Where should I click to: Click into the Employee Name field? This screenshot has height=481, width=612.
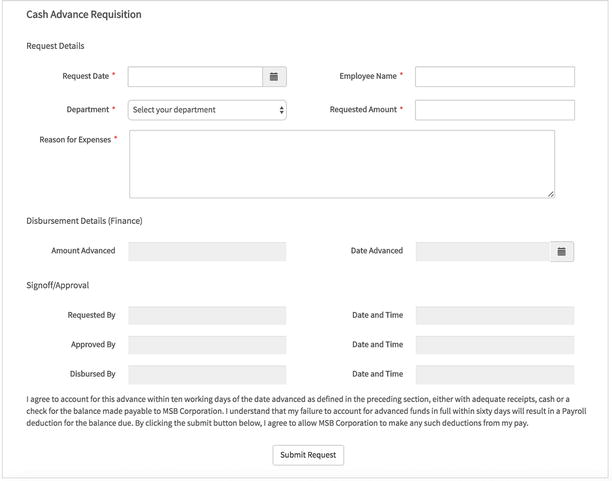494,77
